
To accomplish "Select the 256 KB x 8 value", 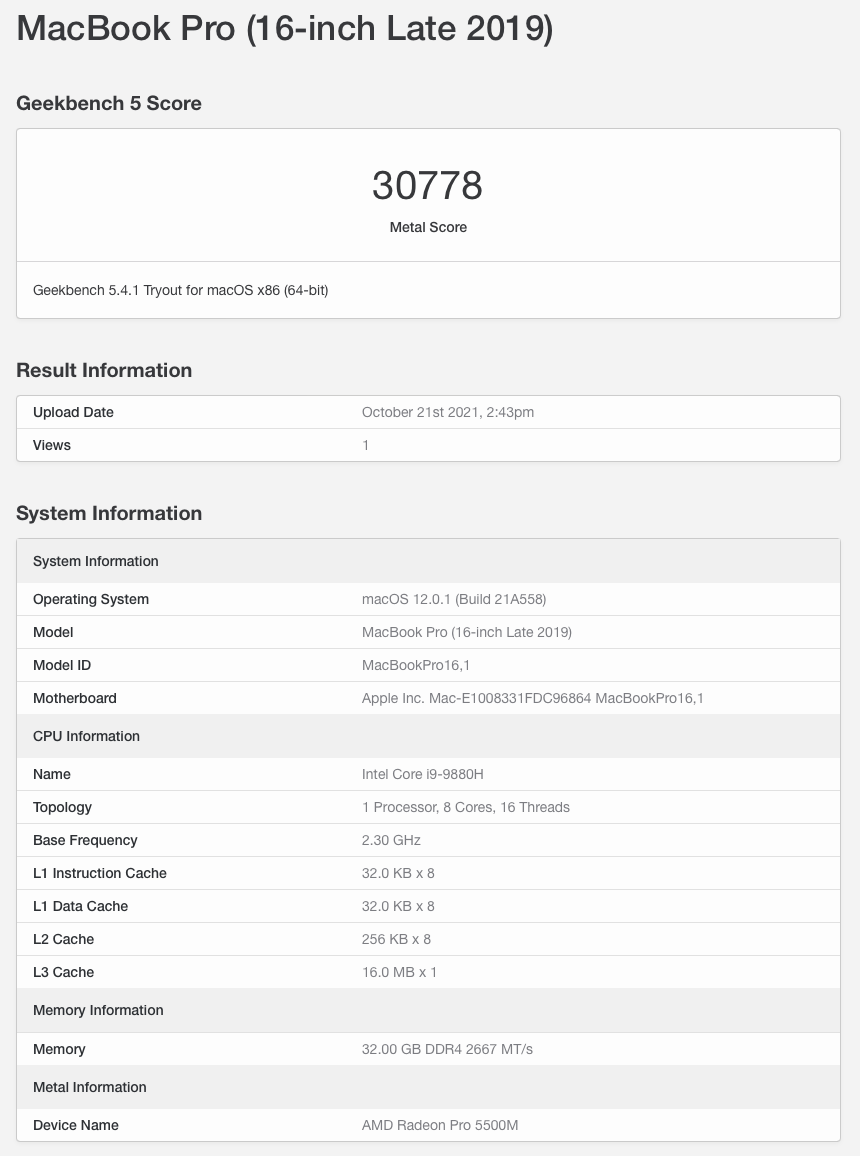I will pyautogui.click(x=396, y=939).
